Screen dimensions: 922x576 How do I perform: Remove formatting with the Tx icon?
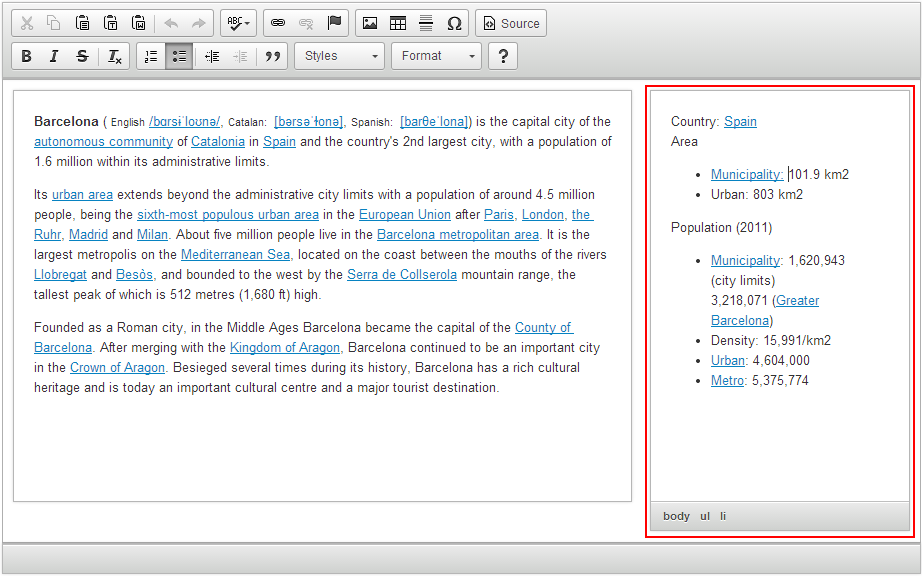click(115, 56)
